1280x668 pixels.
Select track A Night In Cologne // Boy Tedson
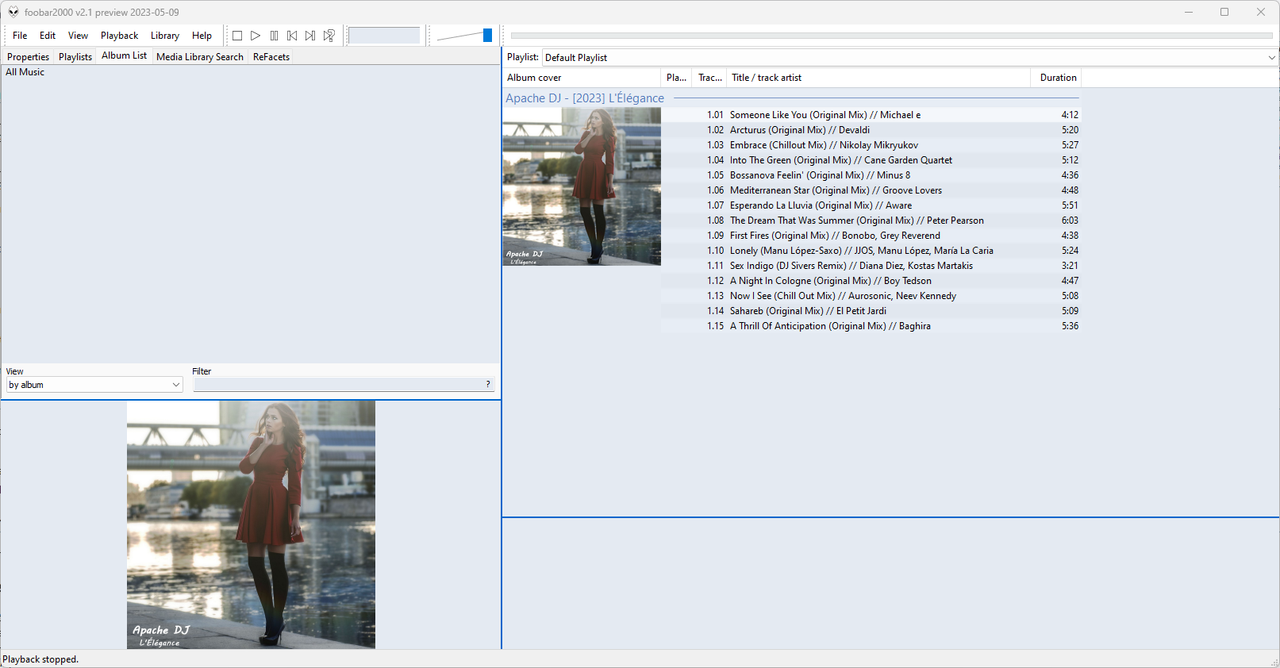coord(871,281)
